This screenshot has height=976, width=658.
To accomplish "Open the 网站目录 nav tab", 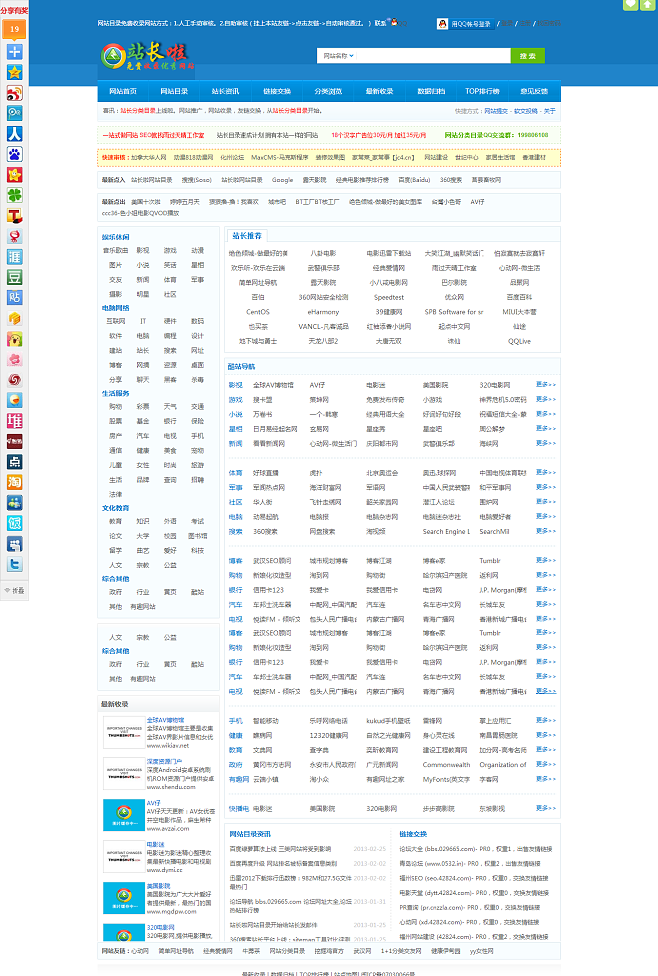I will pyautogui.click(x=174, y=92).
